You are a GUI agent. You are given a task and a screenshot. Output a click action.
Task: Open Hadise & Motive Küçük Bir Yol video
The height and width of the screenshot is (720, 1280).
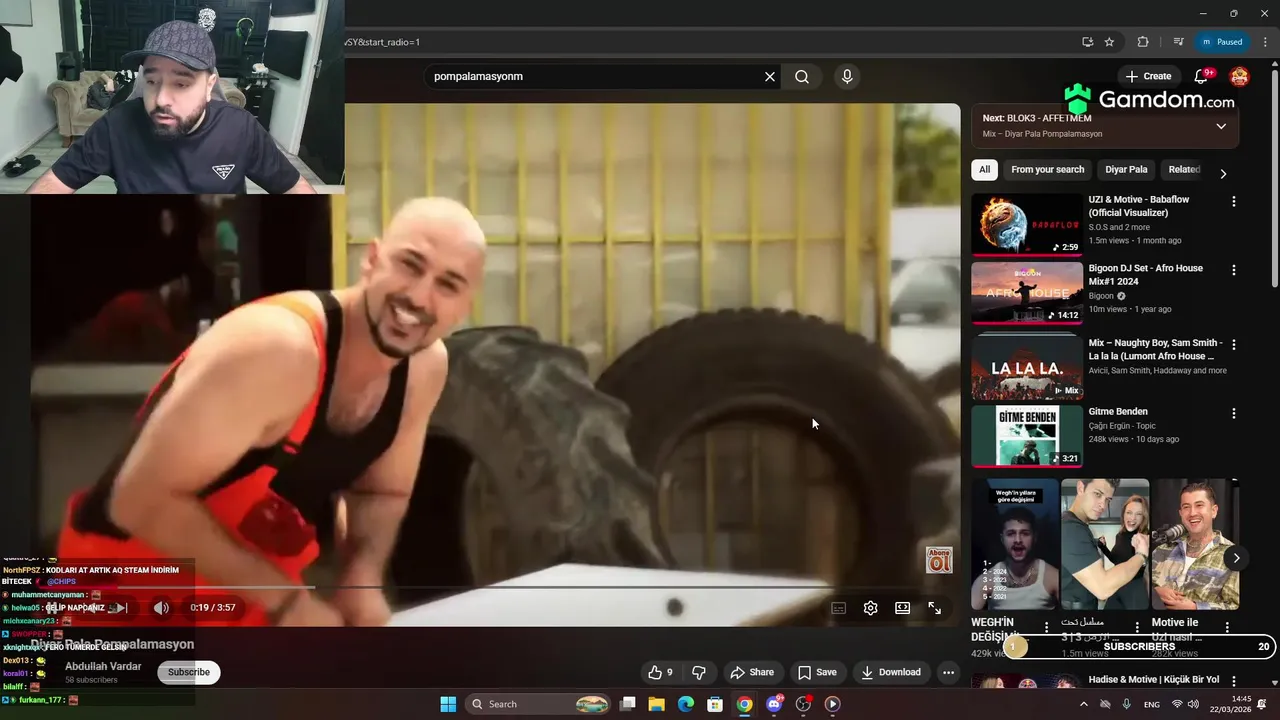(x=1153, y=680)
